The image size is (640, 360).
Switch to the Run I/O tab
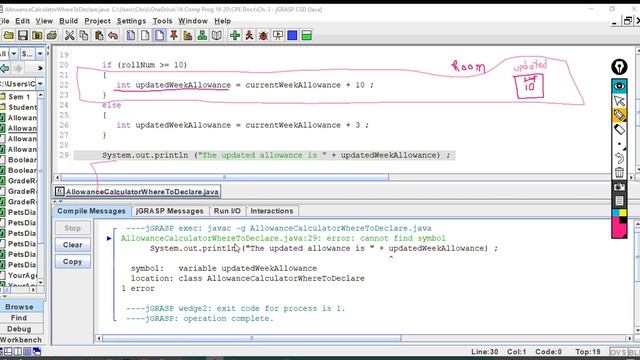pyautogui.click(x=227, y=211)
